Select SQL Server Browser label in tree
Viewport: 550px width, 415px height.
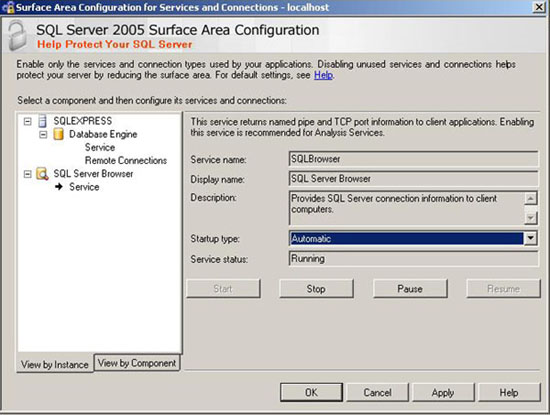pyautogui.click(x=93, y=174)
